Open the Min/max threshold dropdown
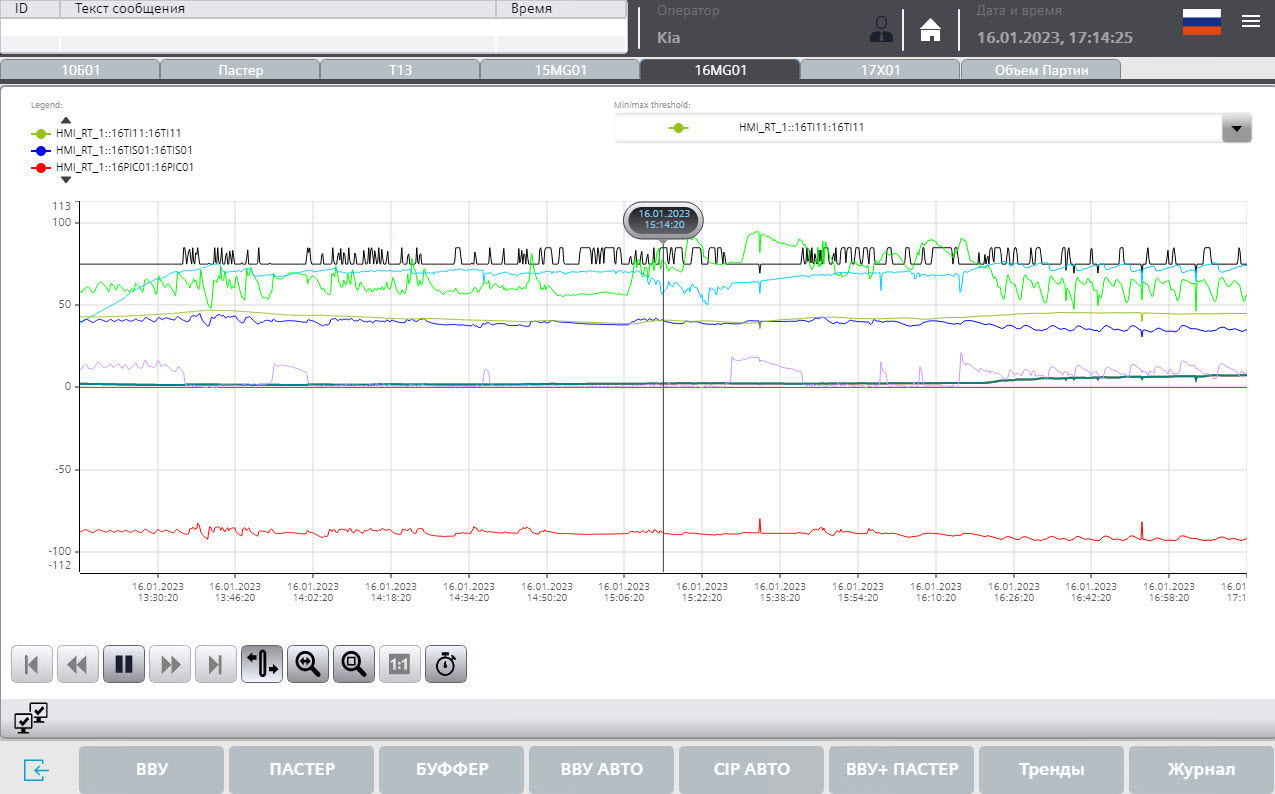This screenshot has width=1275, height=794. [x=1236, y=128]
